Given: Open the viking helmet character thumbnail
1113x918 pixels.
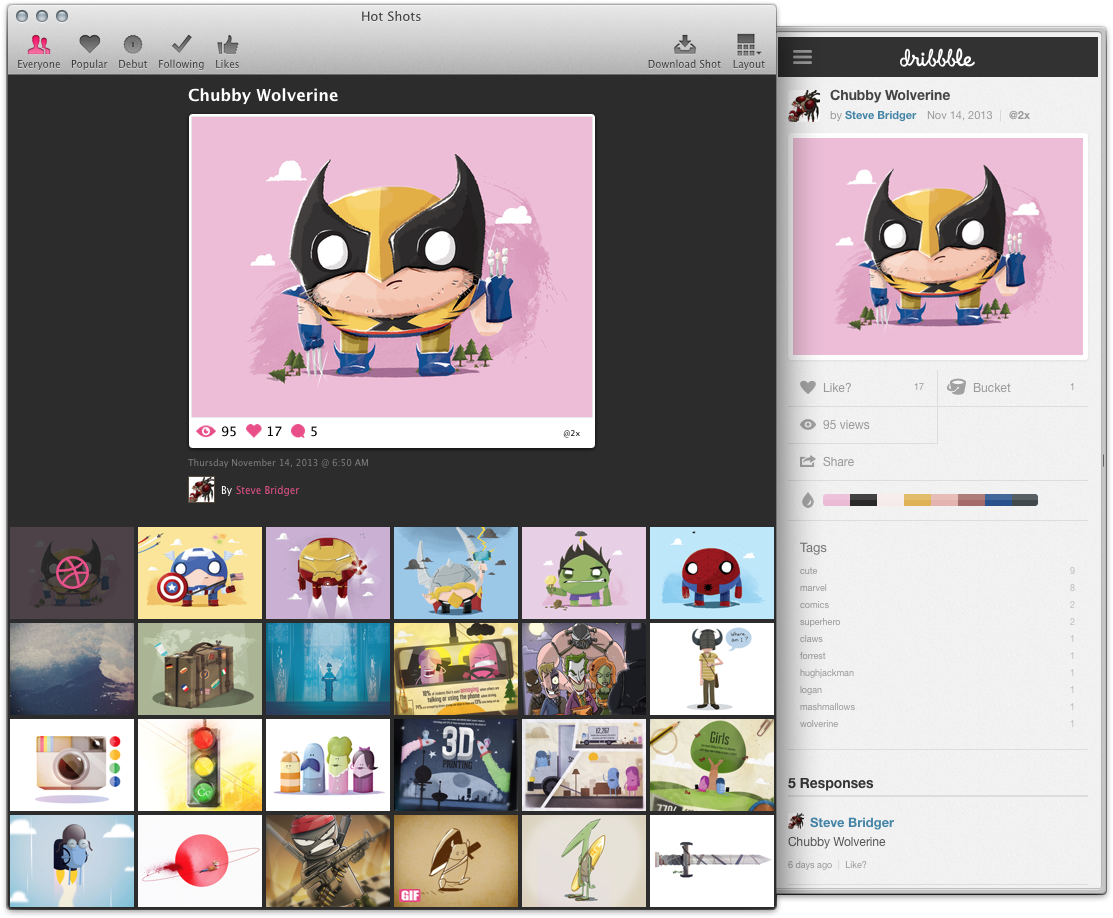Looking at the screenshot, I should click(x=712, y=669).
